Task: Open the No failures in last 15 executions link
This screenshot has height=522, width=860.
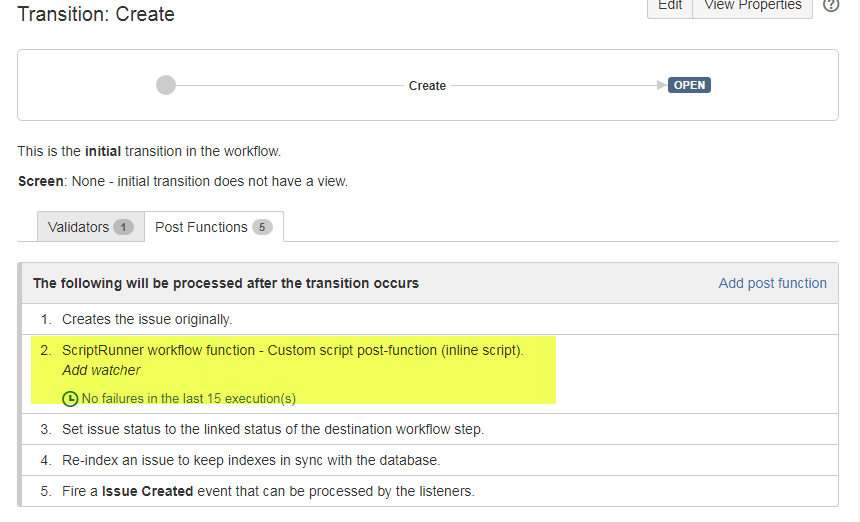Action: coord(188,398)
